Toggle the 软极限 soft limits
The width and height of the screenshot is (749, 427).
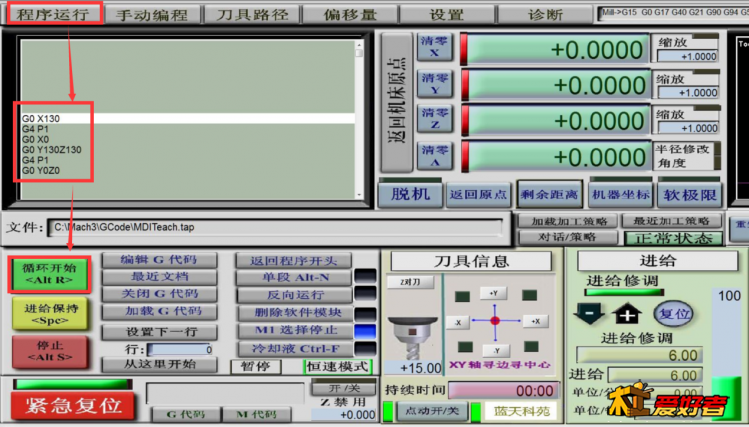(689, 195)
